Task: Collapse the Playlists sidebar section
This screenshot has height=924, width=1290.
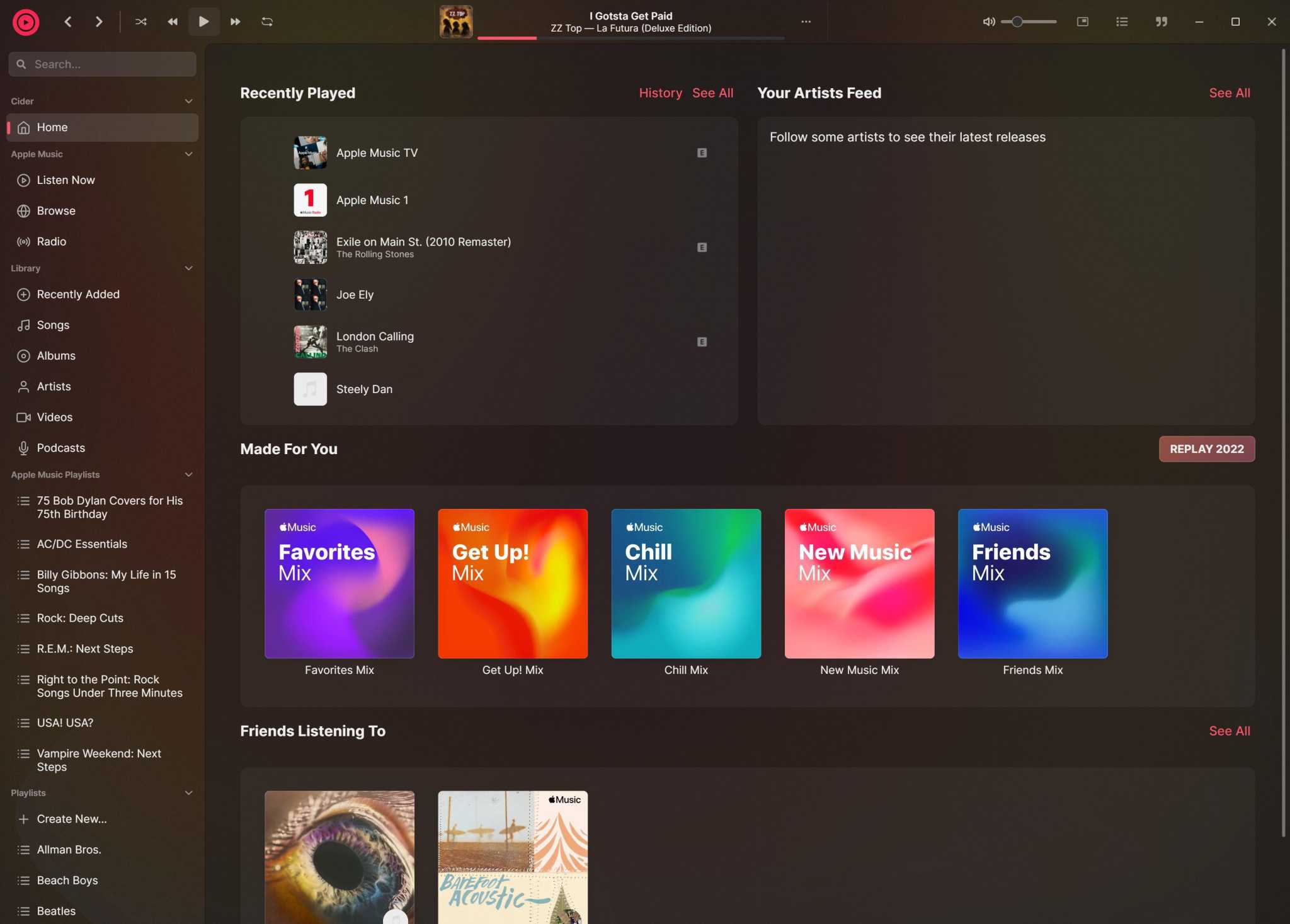Action: click(x=188, y=793)
